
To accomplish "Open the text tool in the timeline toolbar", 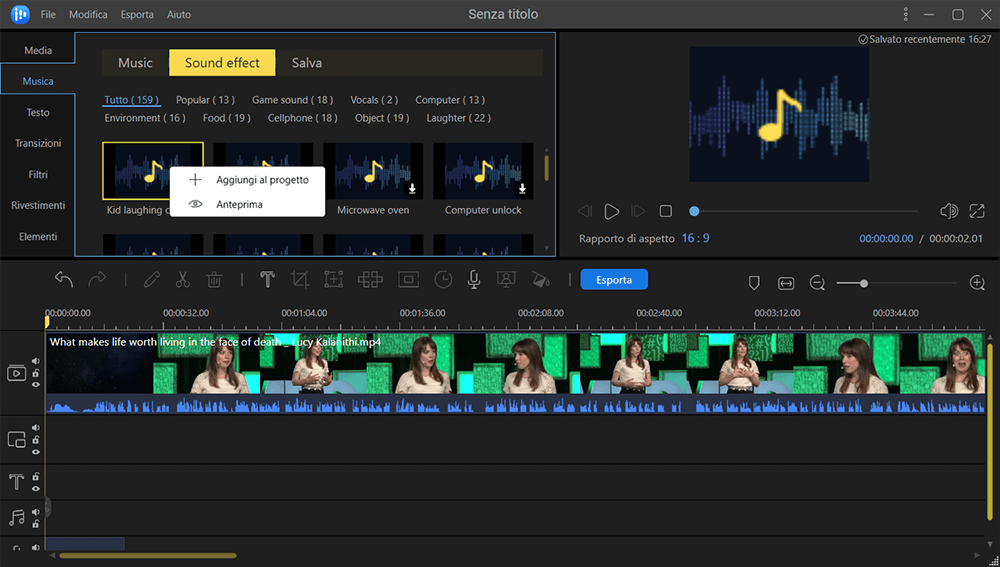I will pyautogui.click(x=267, y=280).
